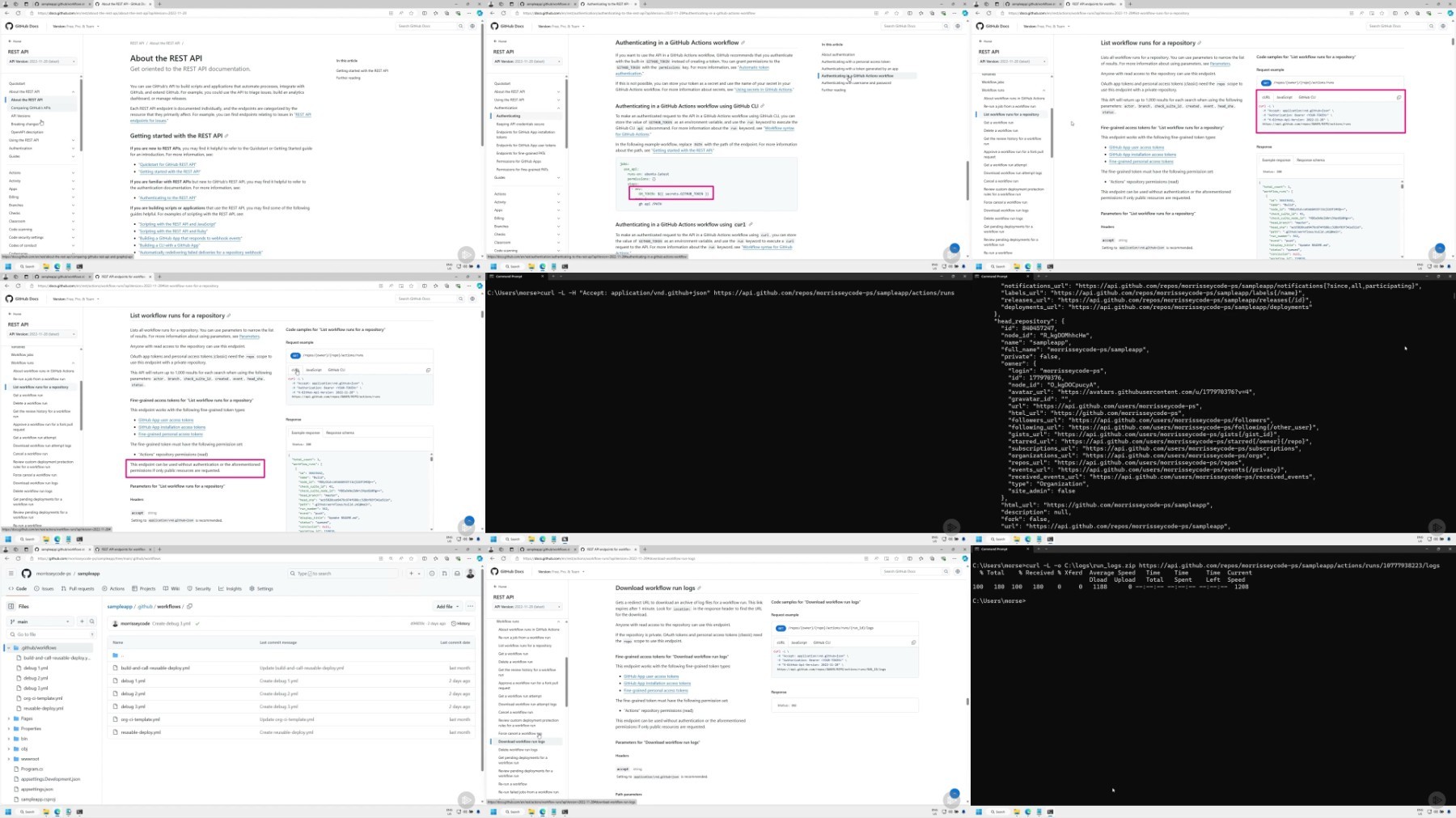Click Start button under sampleapp repo window
Screen dimensions: 1456x818
(x=9, y=812)
